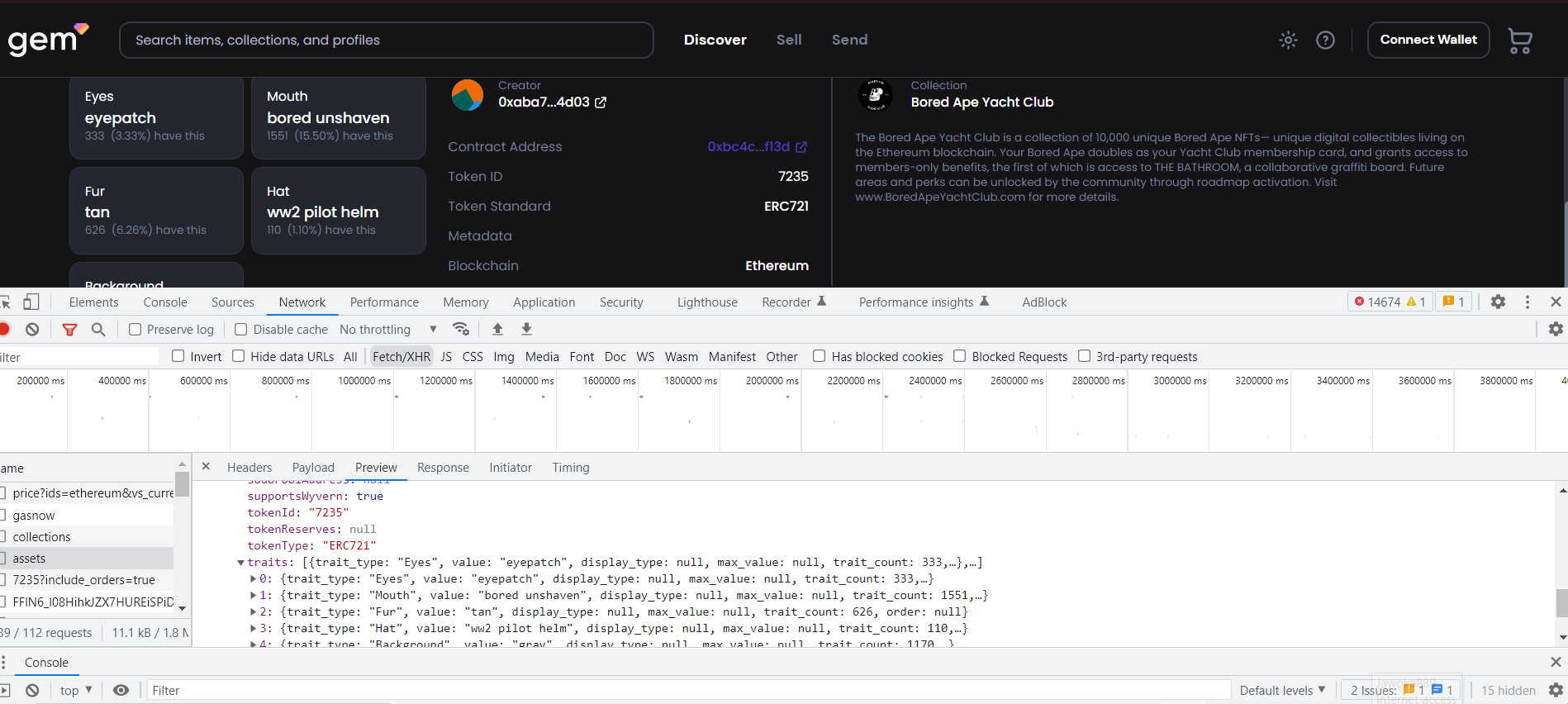Screen dimensions: 1568x704
Task: Check the 3rd-party requests checkbox
Action: [x=1085, y=356]
